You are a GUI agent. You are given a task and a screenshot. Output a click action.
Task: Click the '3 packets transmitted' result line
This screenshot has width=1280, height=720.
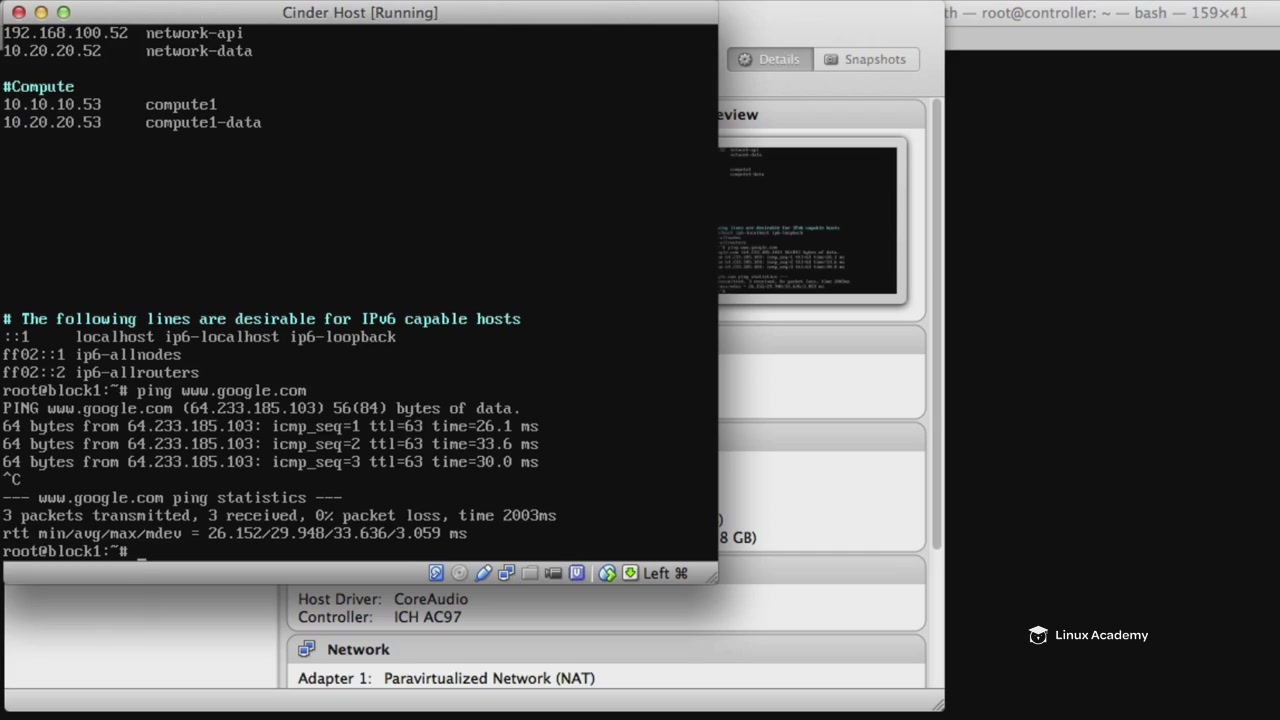pyautogui.click(x=279, y=516)
